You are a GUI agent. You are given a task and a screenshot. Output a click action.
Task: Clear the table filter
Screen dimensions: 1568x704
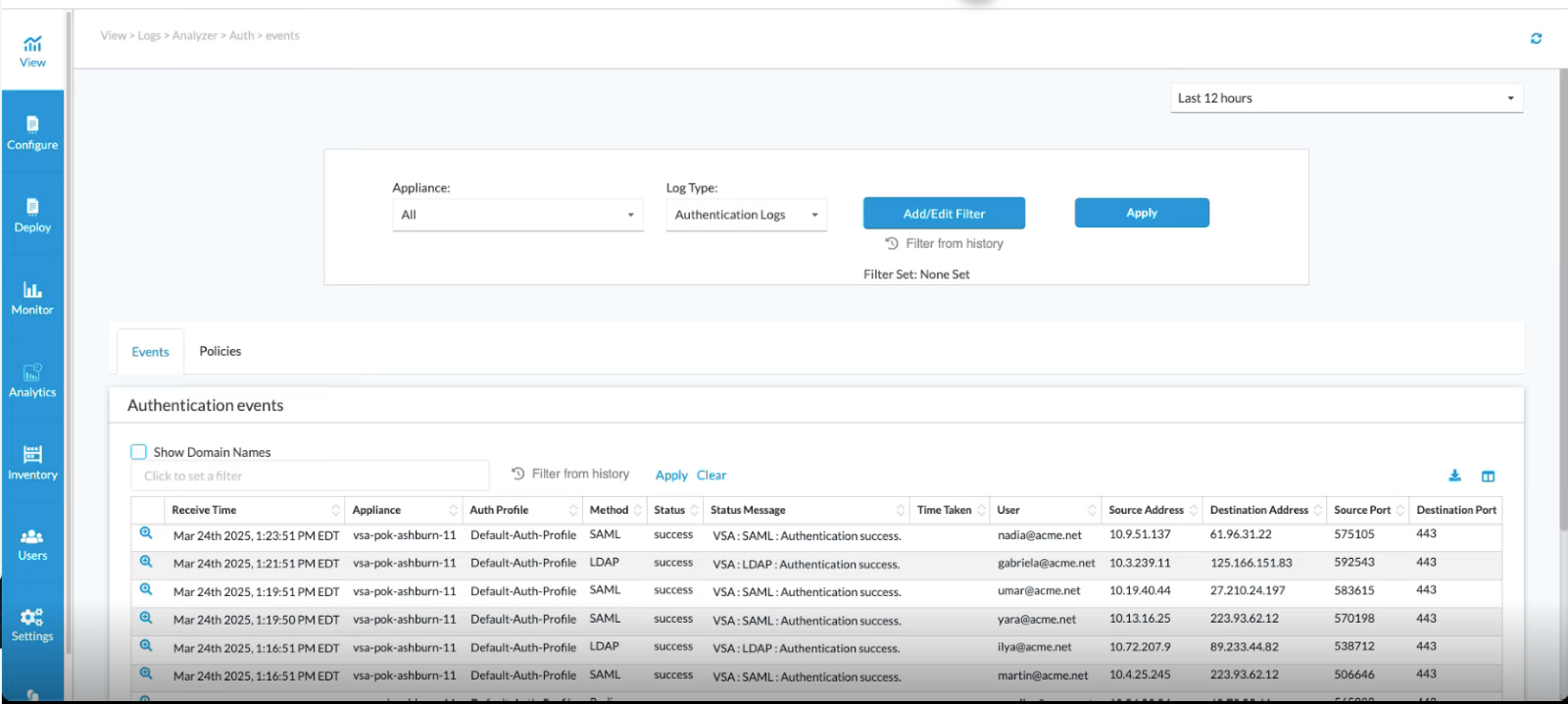coord(711,476)
